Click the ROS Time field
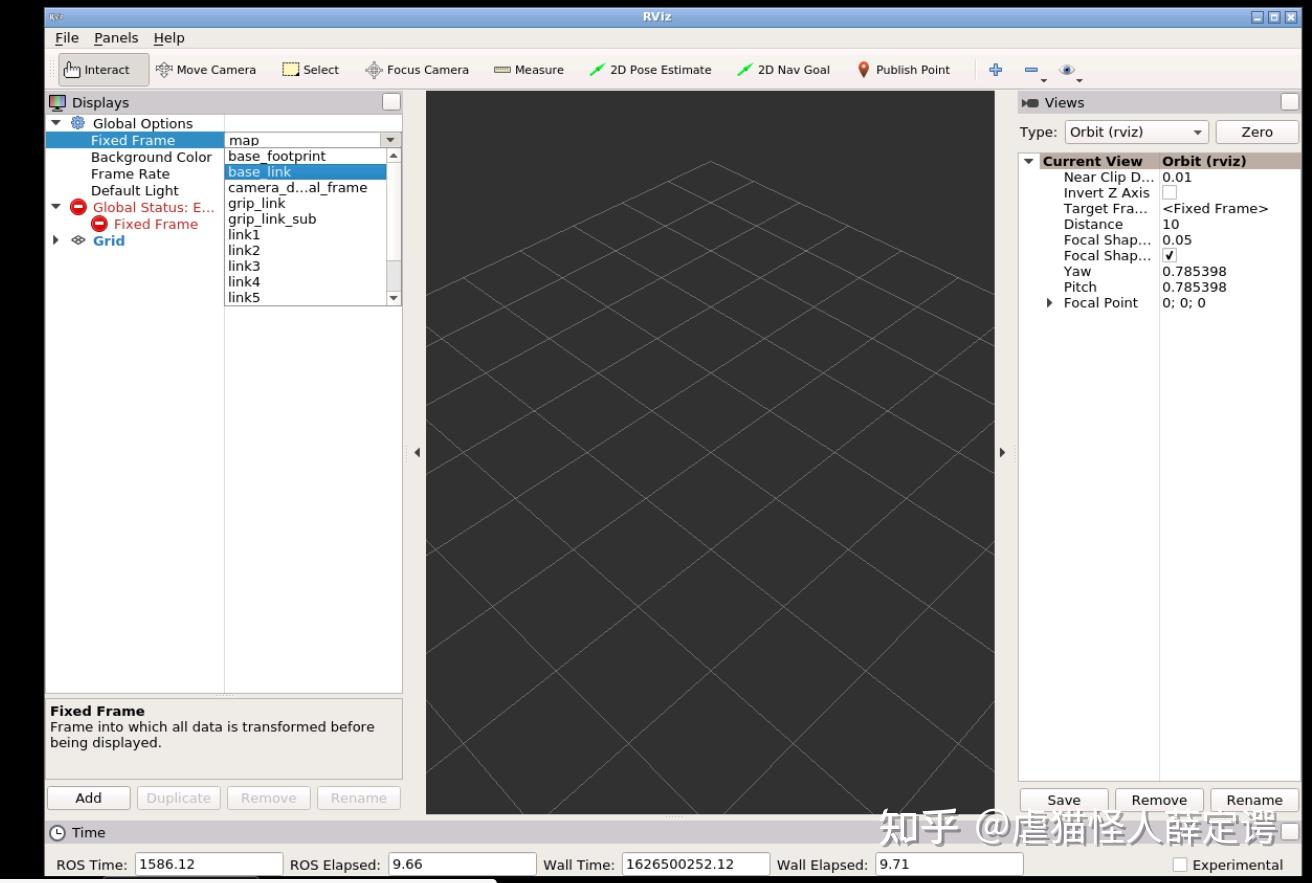Viewport: 1312px width, 883px height. [x=208, y=865]
